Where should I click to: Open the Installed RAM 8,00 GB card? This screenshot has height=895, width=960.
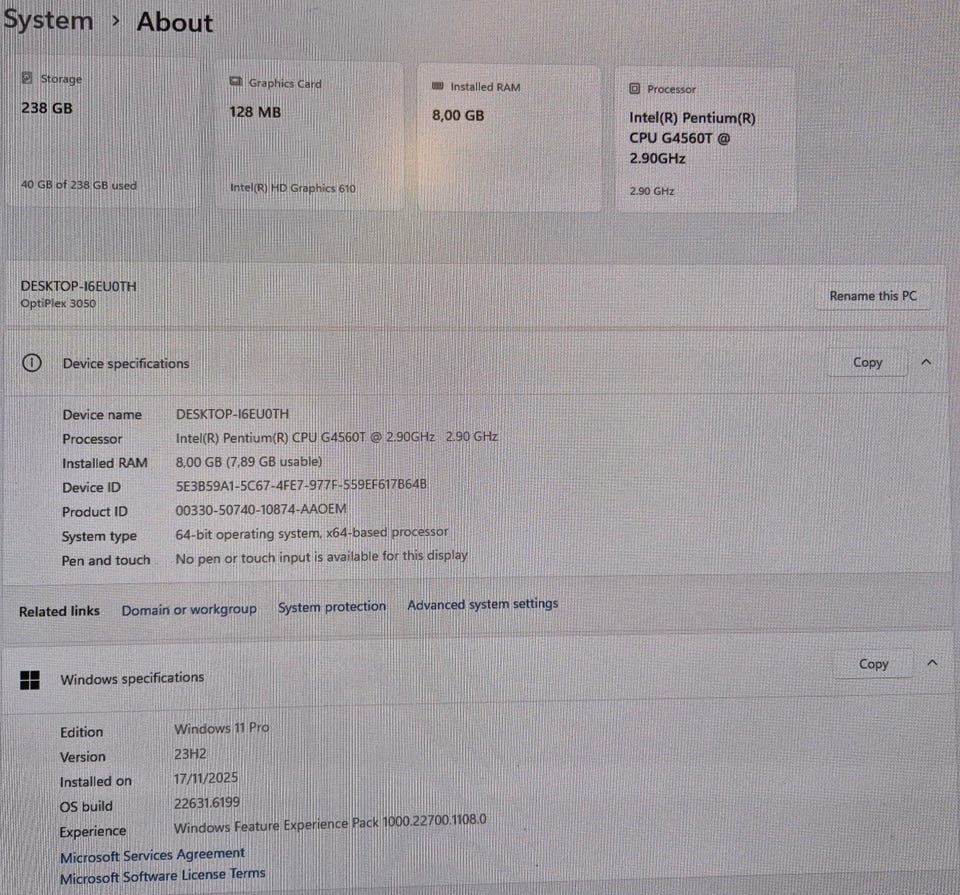tap(509, 139)
